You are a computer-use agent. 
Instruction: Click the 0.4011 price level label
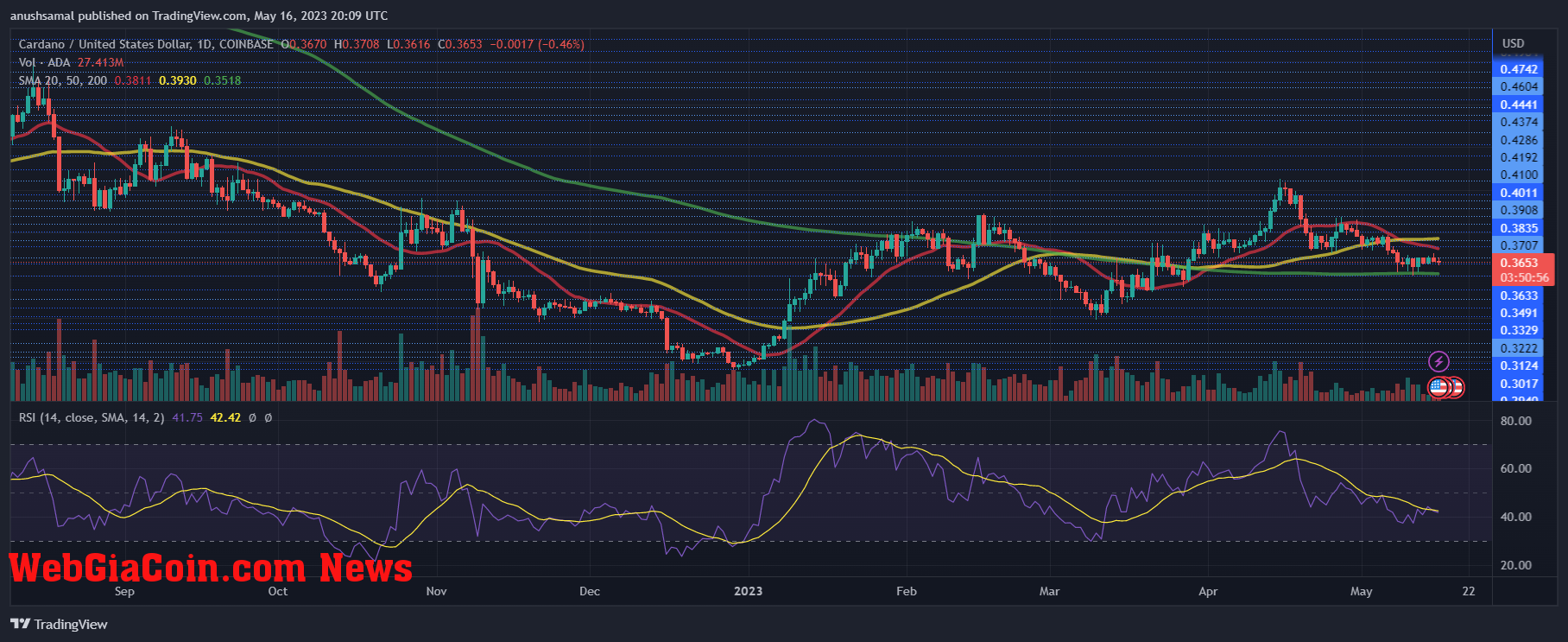tap(1519, 193)
